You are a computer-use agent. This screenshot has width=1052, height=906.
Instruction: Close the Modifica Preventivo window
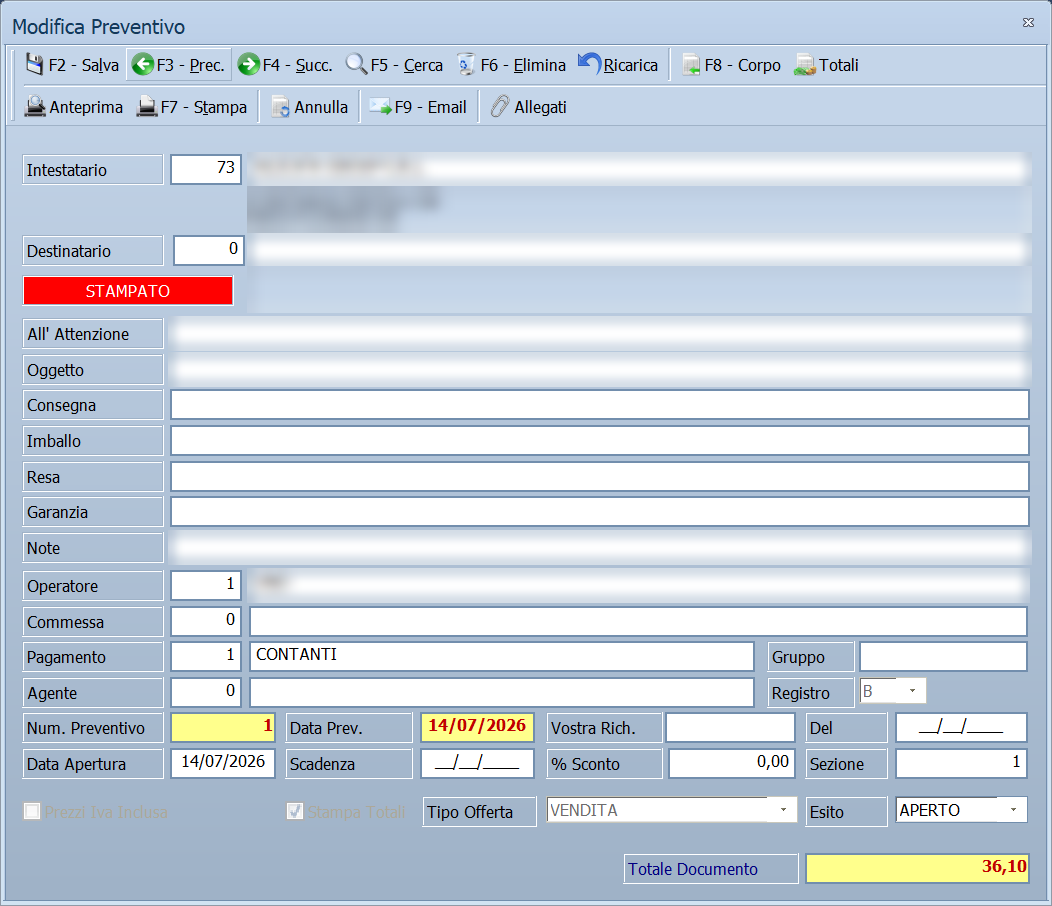point(1028,23)
